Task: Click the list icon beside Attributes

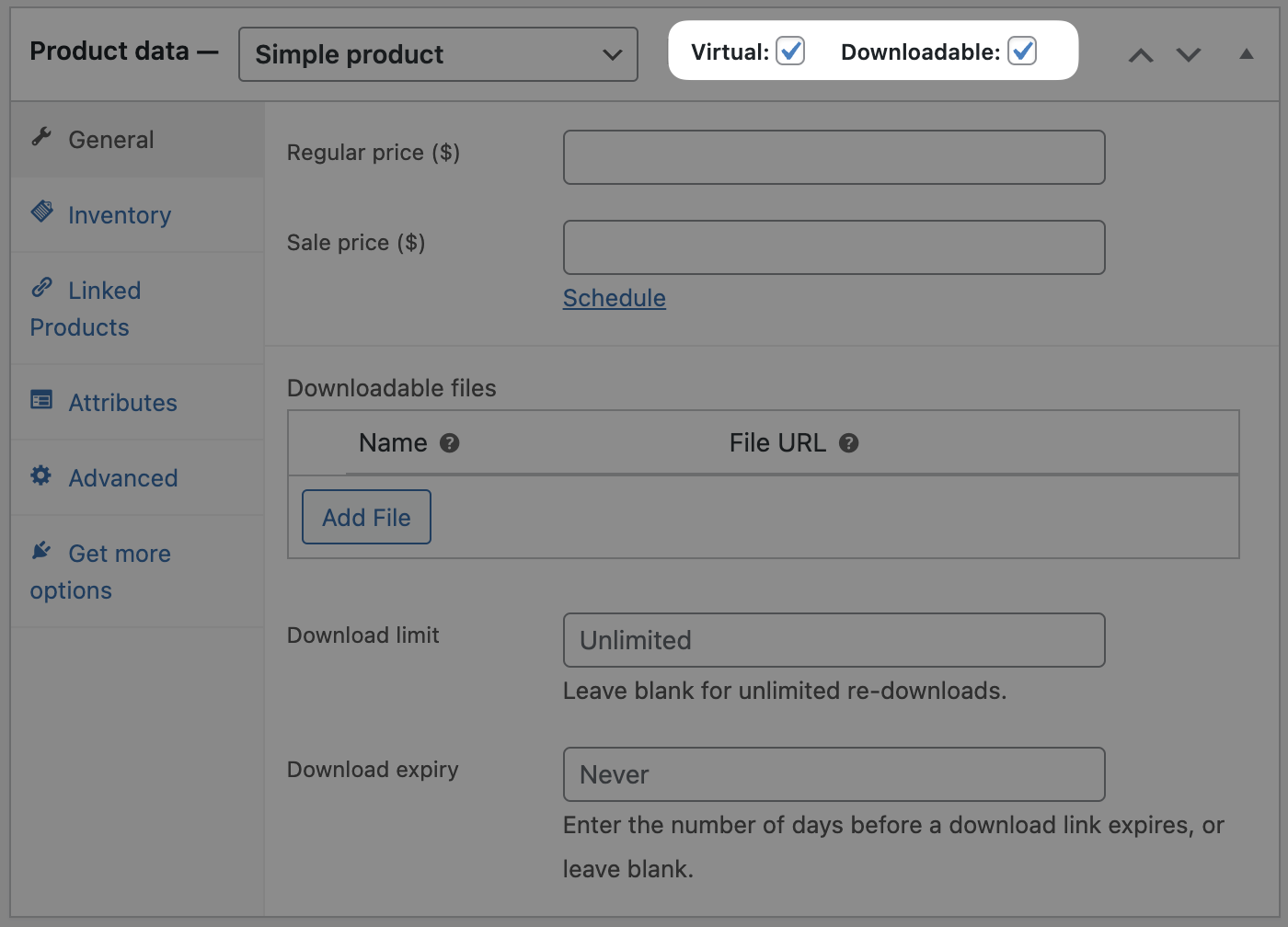Action: [x=41, y=400]
